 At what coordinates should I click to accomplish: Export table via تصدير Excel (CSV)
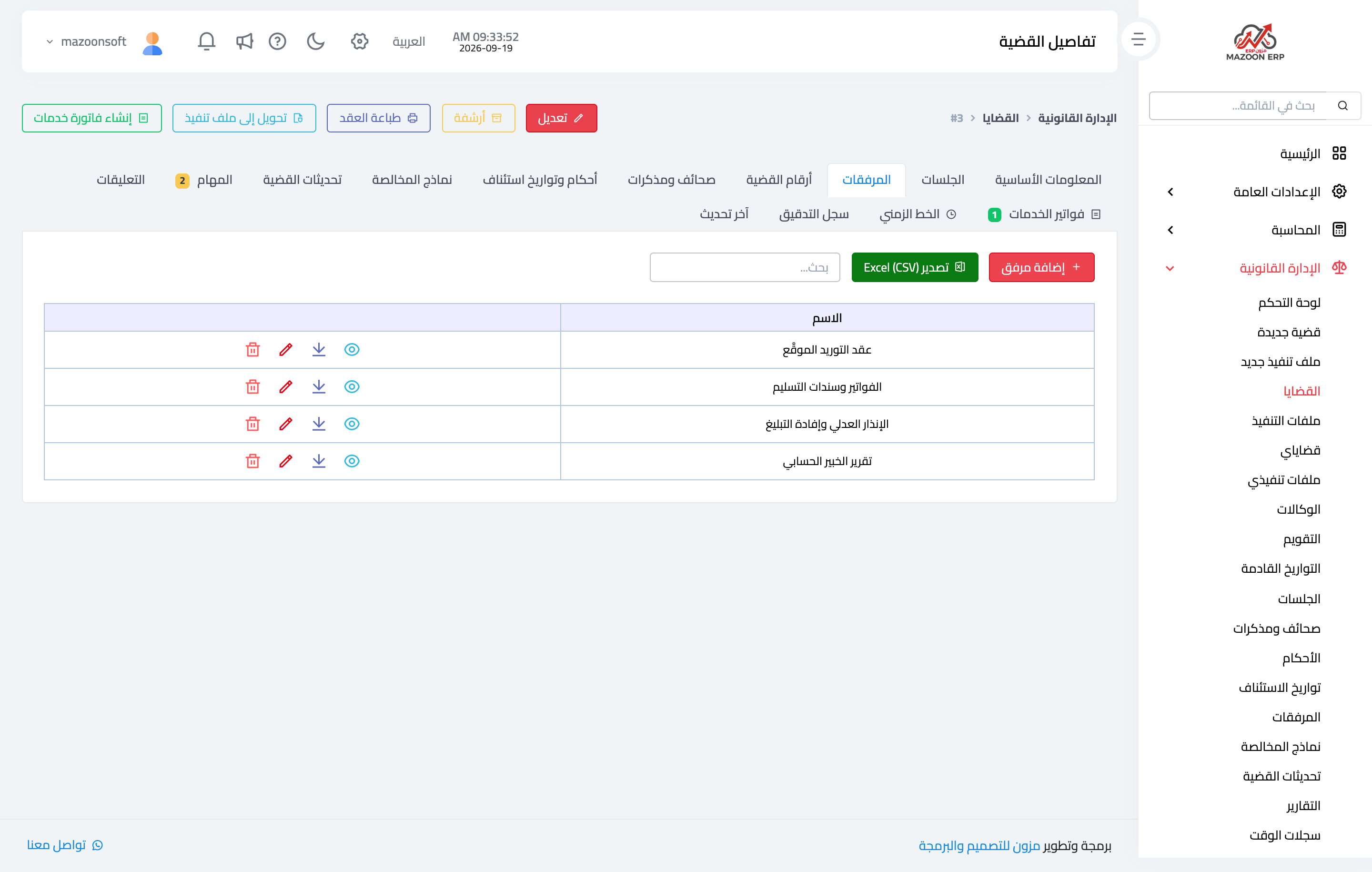pyautogui.click(x=915, y=267)
